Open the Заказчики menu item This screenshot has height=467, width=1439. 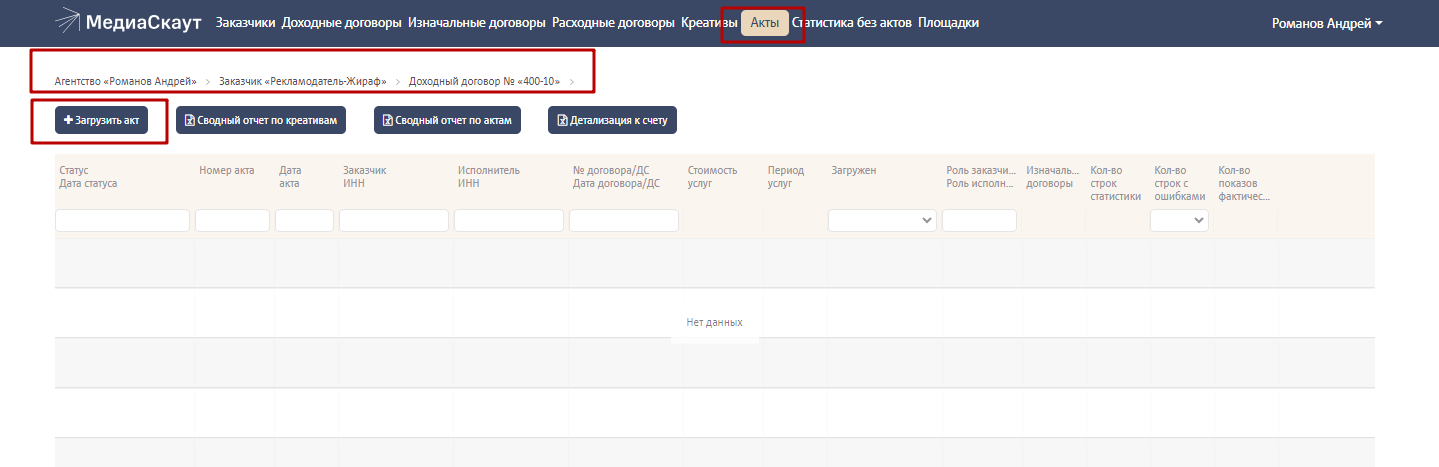[x=245, y=22]
